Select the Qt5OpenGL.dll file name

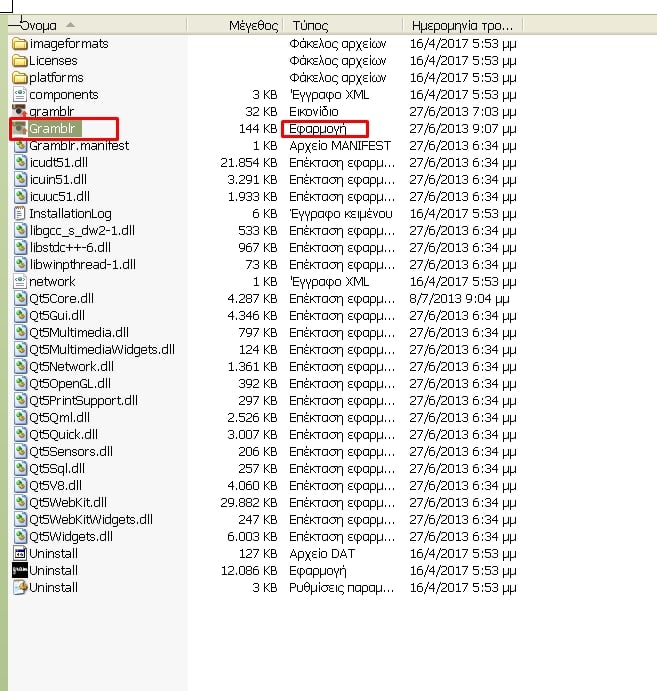click(x=70, y=384)
